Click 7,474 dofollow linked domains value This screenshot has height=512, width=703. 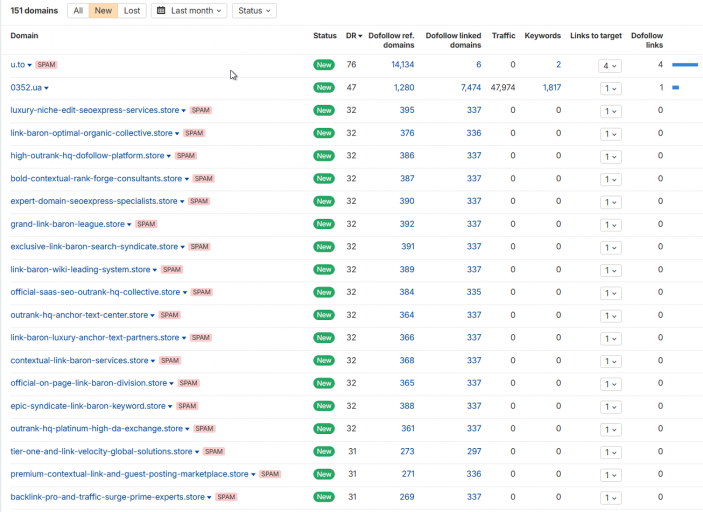click(x=471, y=87)
